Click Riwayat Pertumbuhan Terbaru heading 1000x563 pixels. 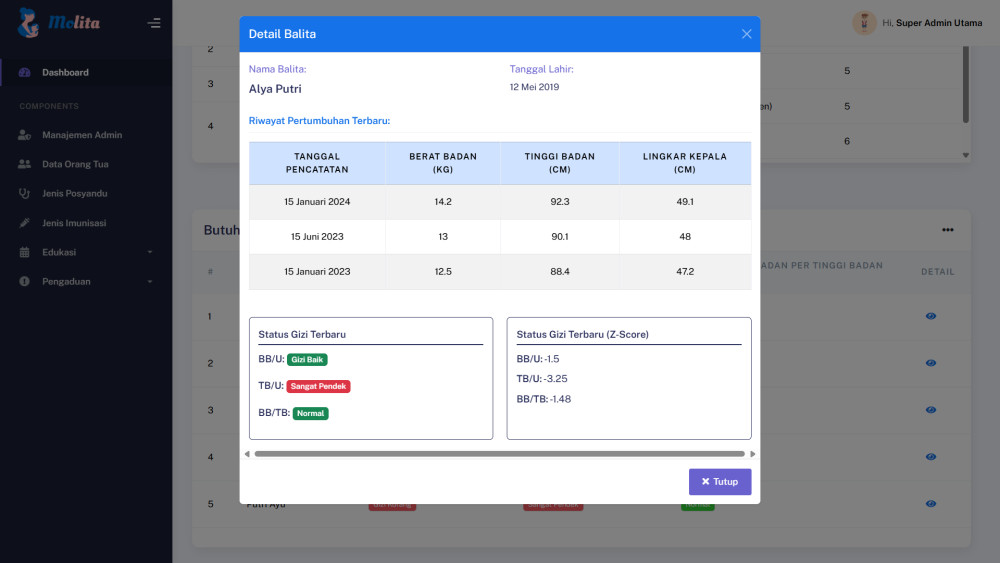click(320, 121)
